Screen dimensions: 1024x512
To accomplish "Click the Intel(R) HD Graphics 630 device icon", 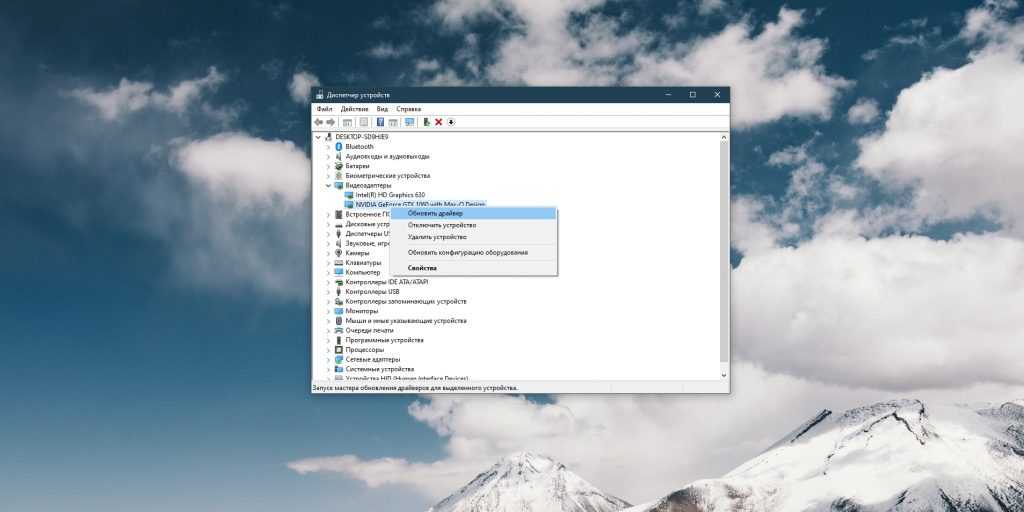I will 349,195.
